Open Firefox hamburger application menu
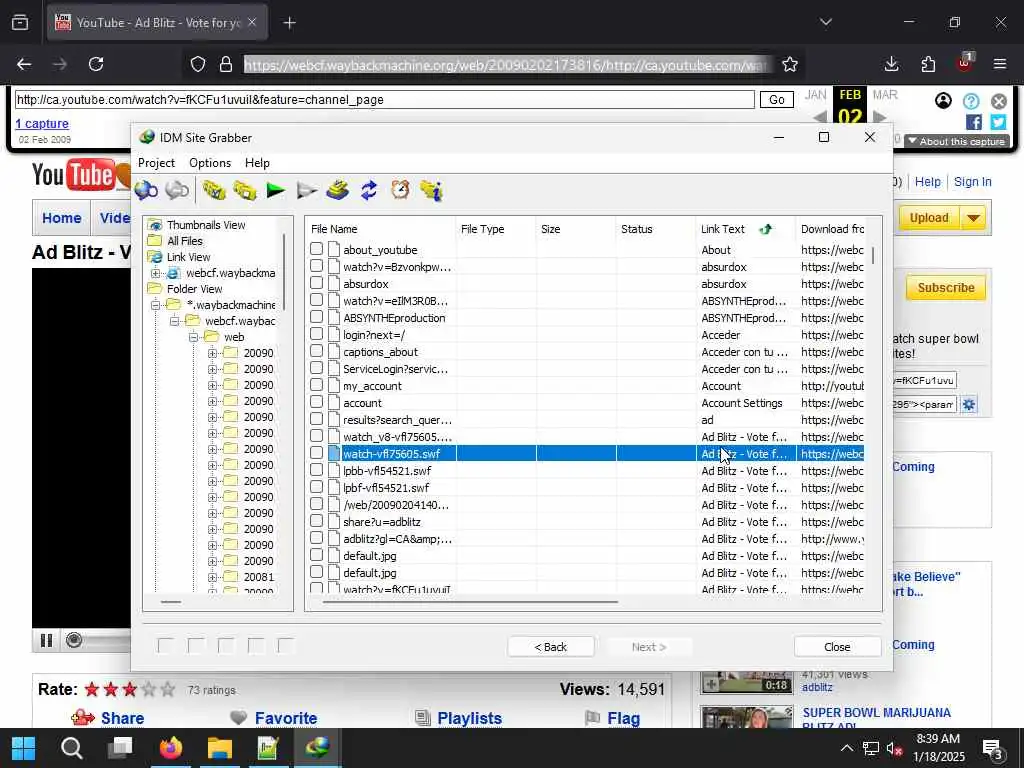The height and width of the screenshot is (768, 1024). [1000, 64]
